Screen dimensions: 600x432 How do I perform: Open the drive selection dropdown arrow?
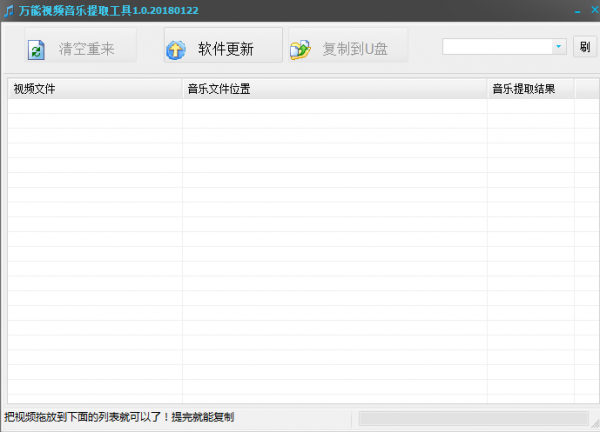pos(559,47)
